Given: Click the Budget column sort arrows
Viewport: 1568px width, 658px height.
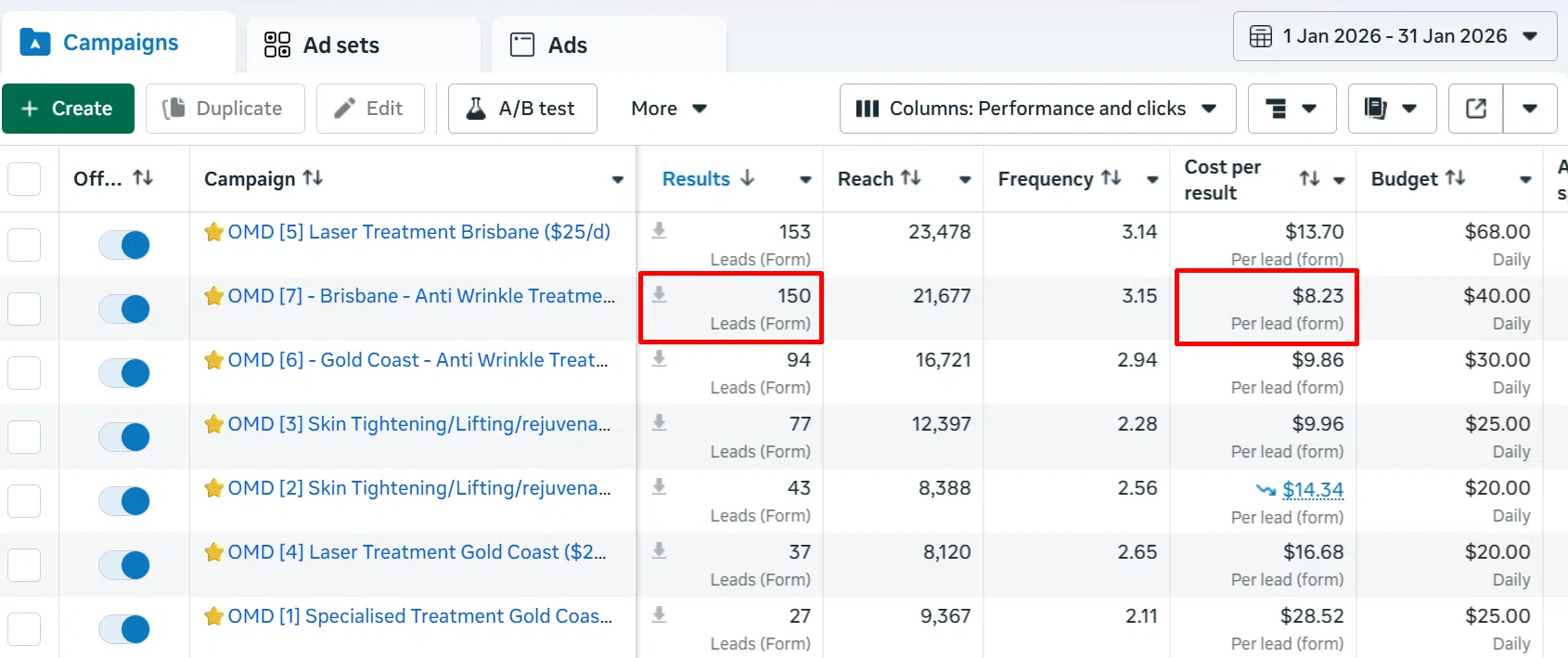Looking at the screenshot, I should [1456, 178].
